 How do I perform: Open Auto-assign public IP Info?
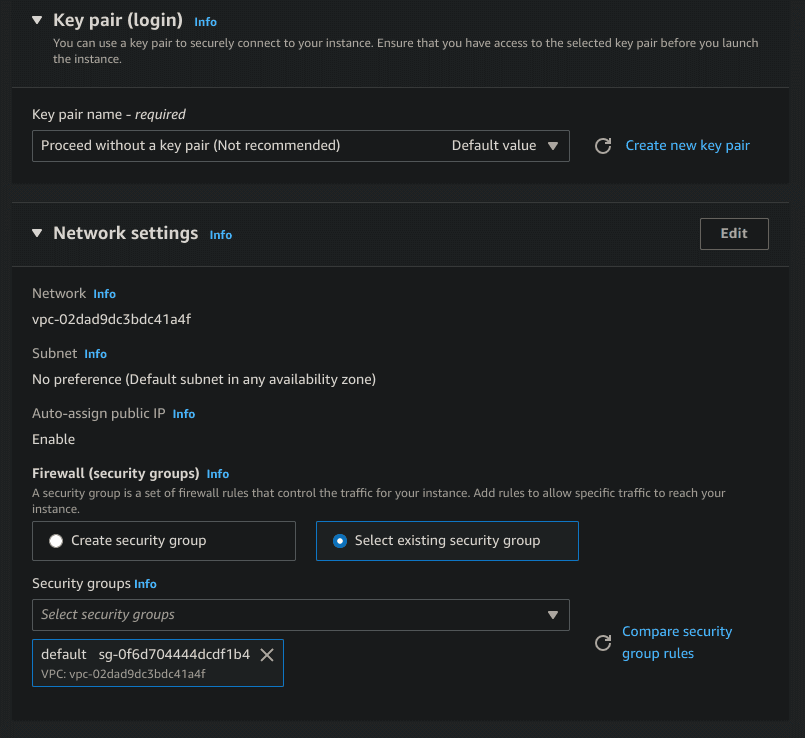point(183,413)
